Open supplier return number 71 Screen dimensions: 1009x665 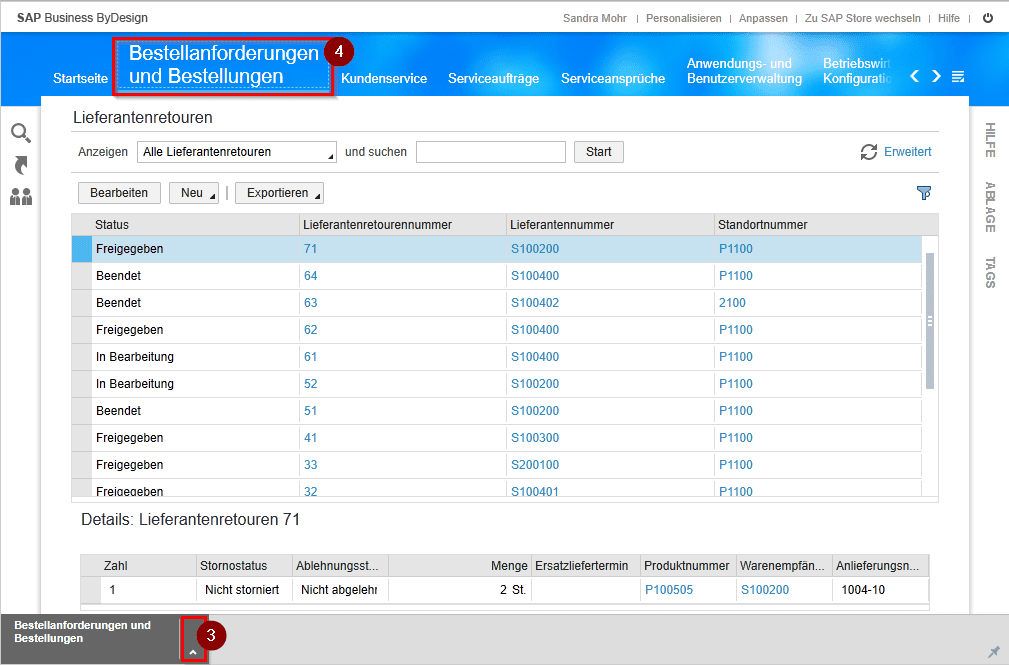310,249
